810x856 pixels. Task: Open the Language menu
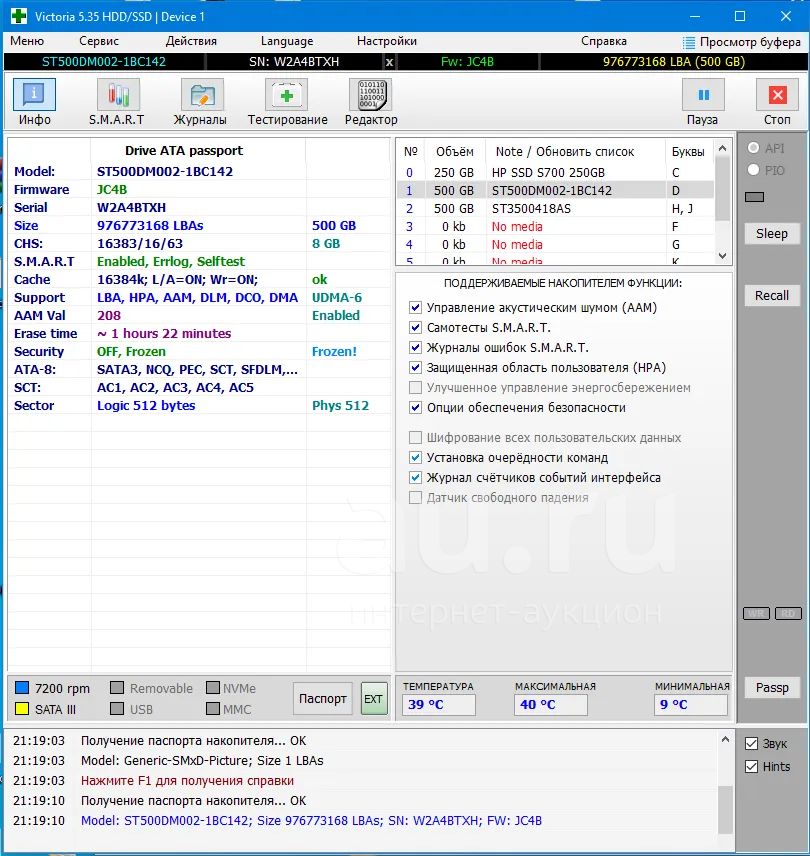[287, 41]
